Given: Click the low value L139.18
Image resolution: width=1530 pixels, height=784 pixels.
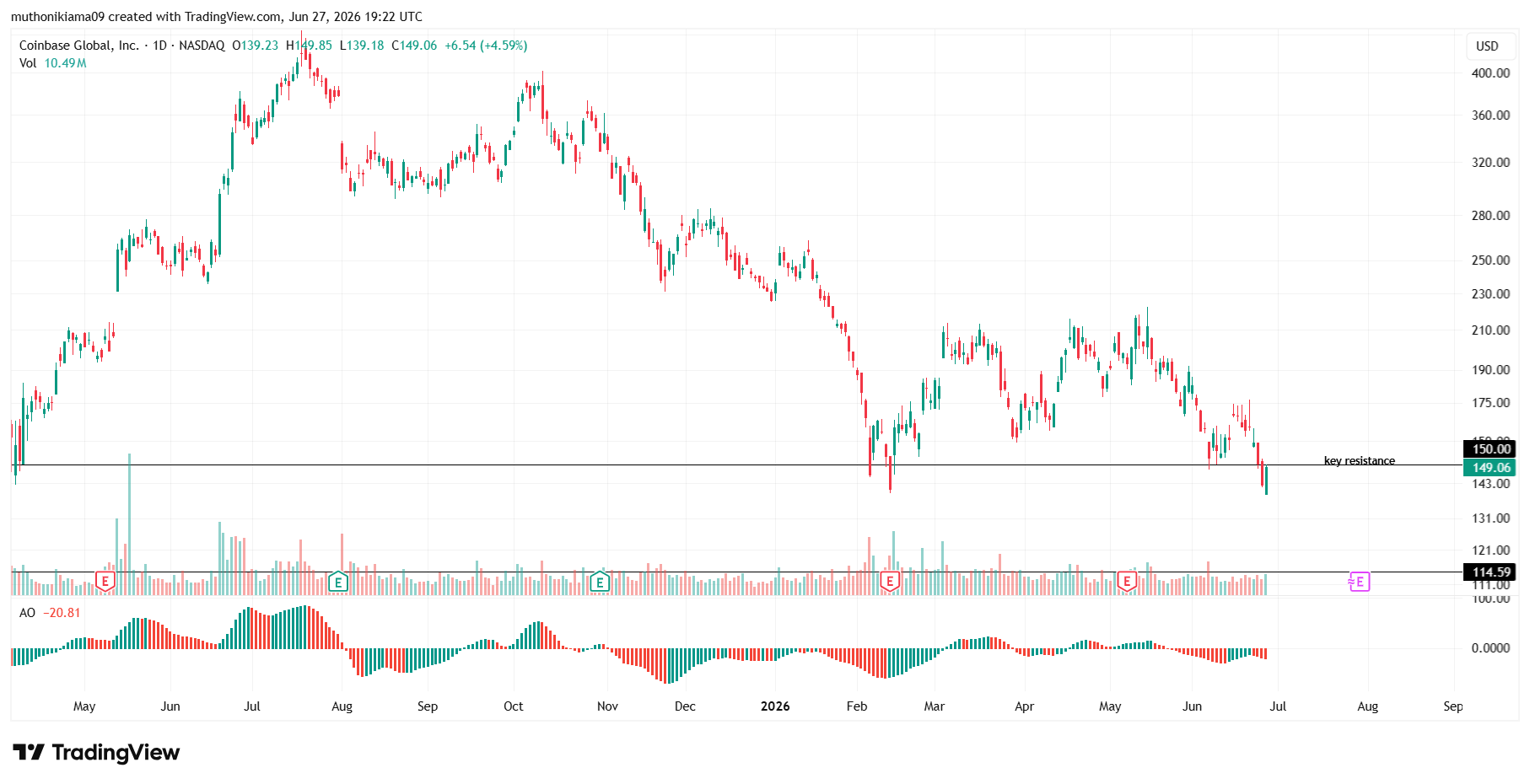Looking at the screenshot, I should coord(362,46).
